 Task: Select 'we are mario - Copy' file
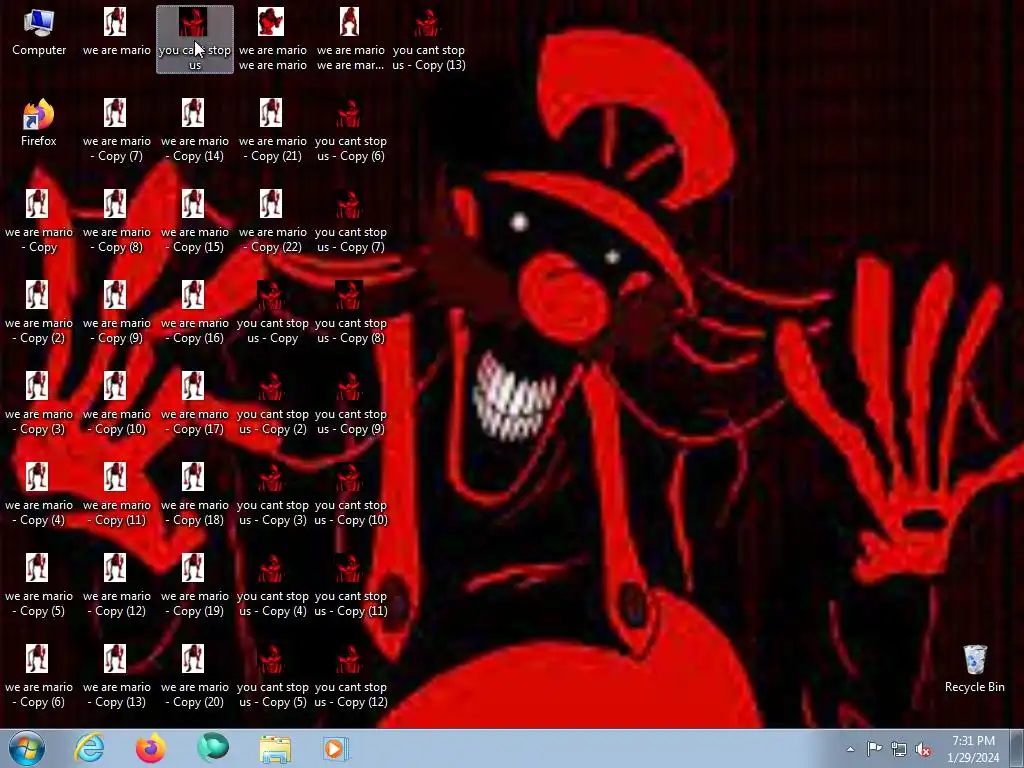[x=39, y=221]
